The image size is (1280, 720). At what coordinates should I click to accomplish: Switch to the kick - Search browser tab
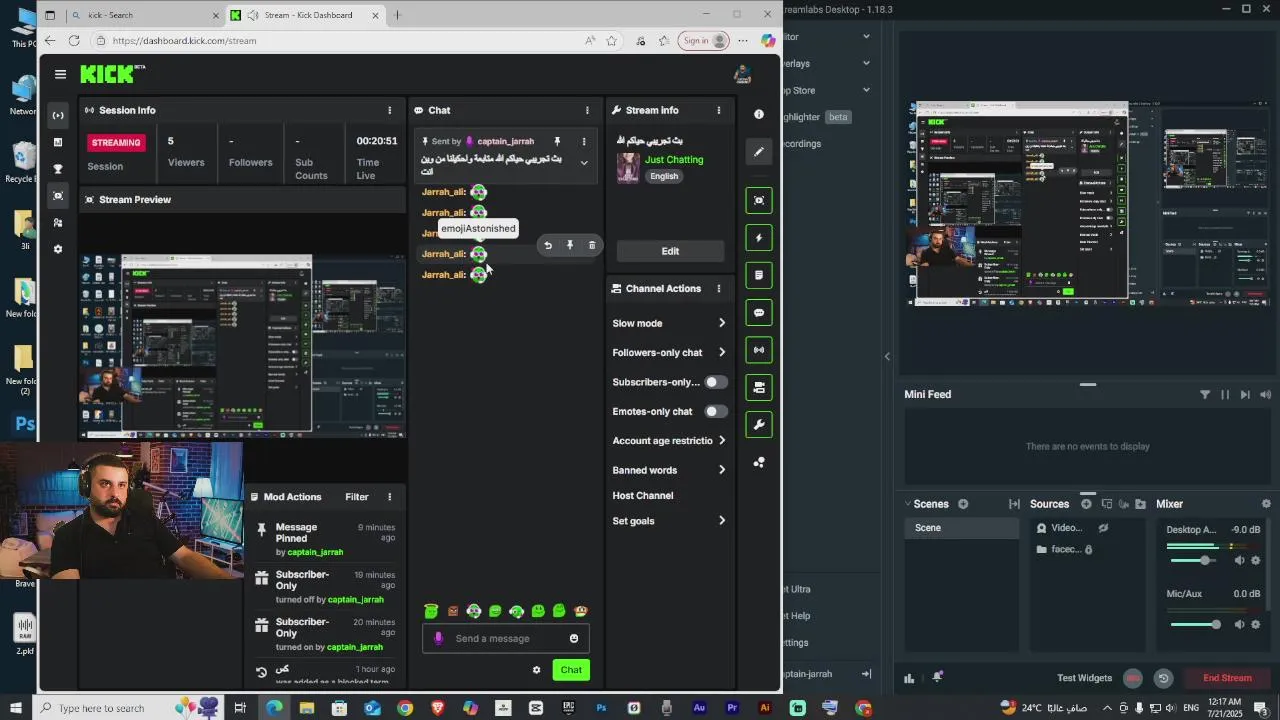point(145,15)
